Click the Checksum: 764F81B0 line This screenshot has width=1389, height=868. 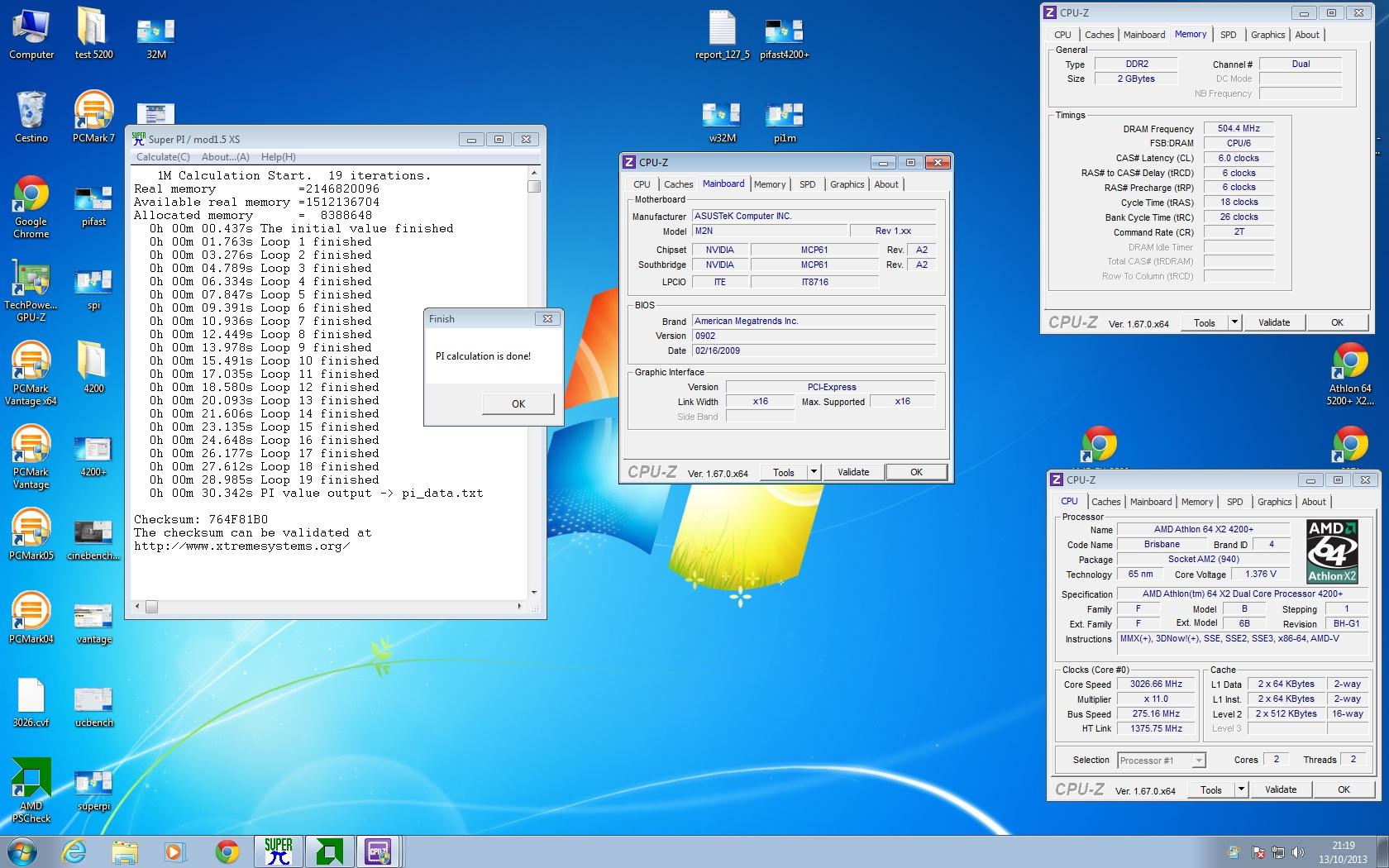(x=201, y=519)
